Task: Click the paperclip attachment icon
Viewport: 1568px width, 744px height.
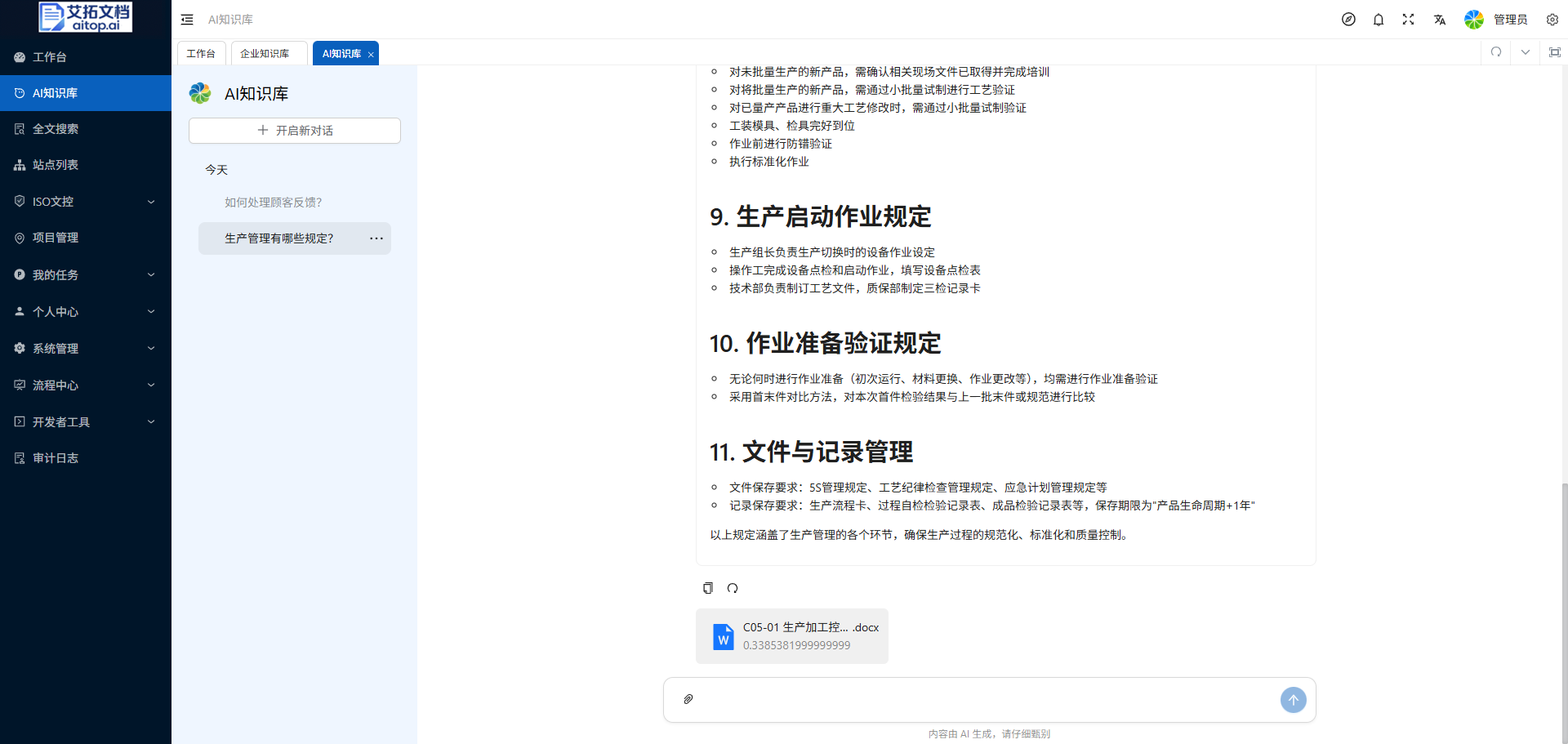Action: [x=688, y=699]
